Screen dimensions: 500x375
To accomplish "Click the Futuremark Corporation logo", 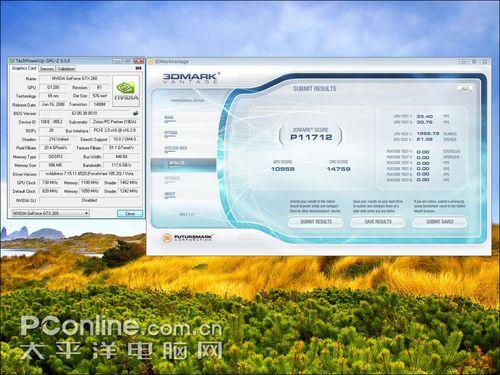I will [x=187, y=238].
